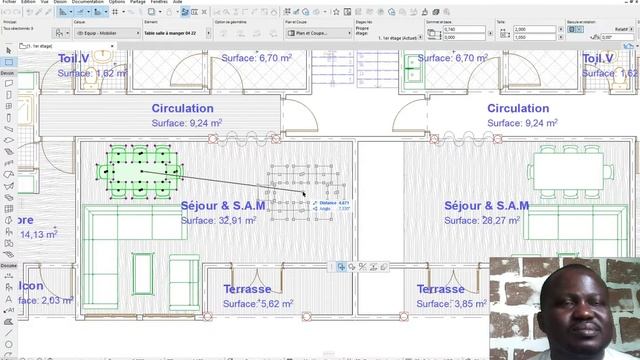Expand the Table salle à manger element arrow
Image resolution: width=640 pixels, height=360 pixels.
coord(209,33)
